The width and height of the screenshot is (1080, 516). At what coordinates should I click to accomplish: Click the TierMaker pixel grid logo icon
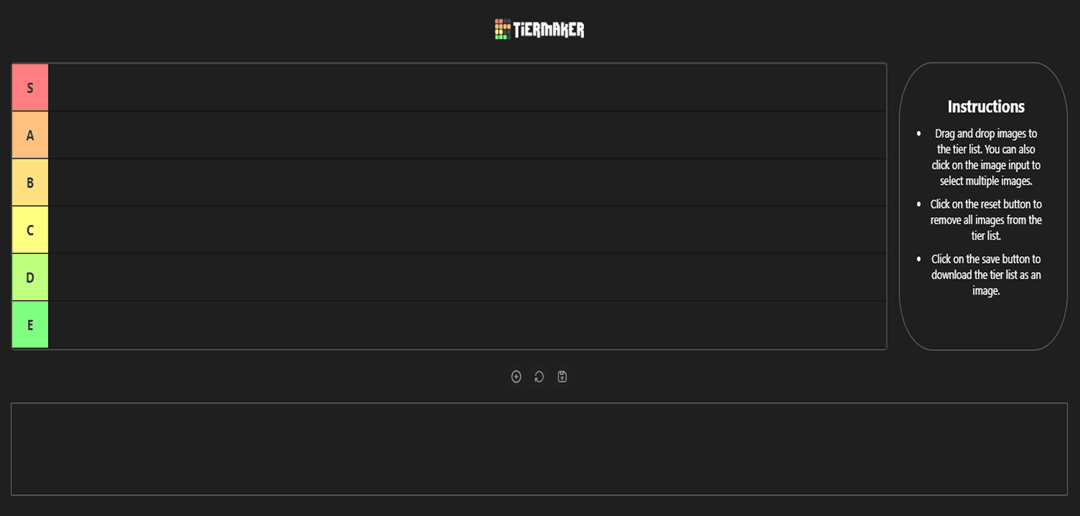tap(503, 29)
